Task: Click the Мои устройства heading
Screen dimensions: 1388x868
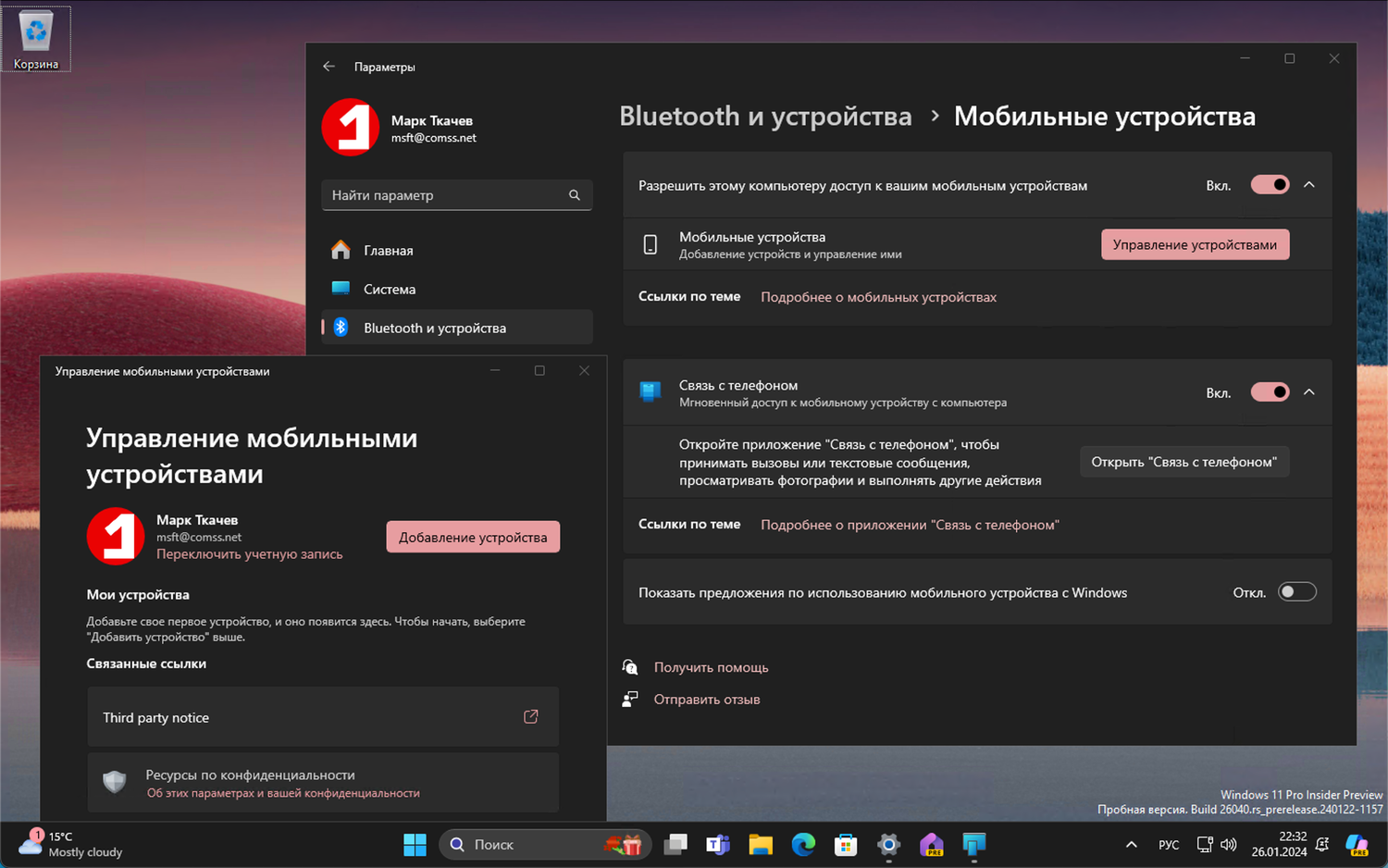Action: coord(138,595)
